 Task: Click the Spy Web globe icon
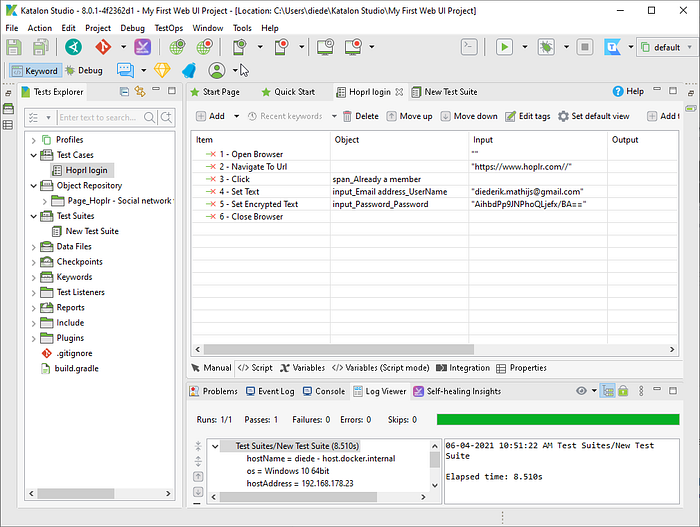[x=177, y=47]
